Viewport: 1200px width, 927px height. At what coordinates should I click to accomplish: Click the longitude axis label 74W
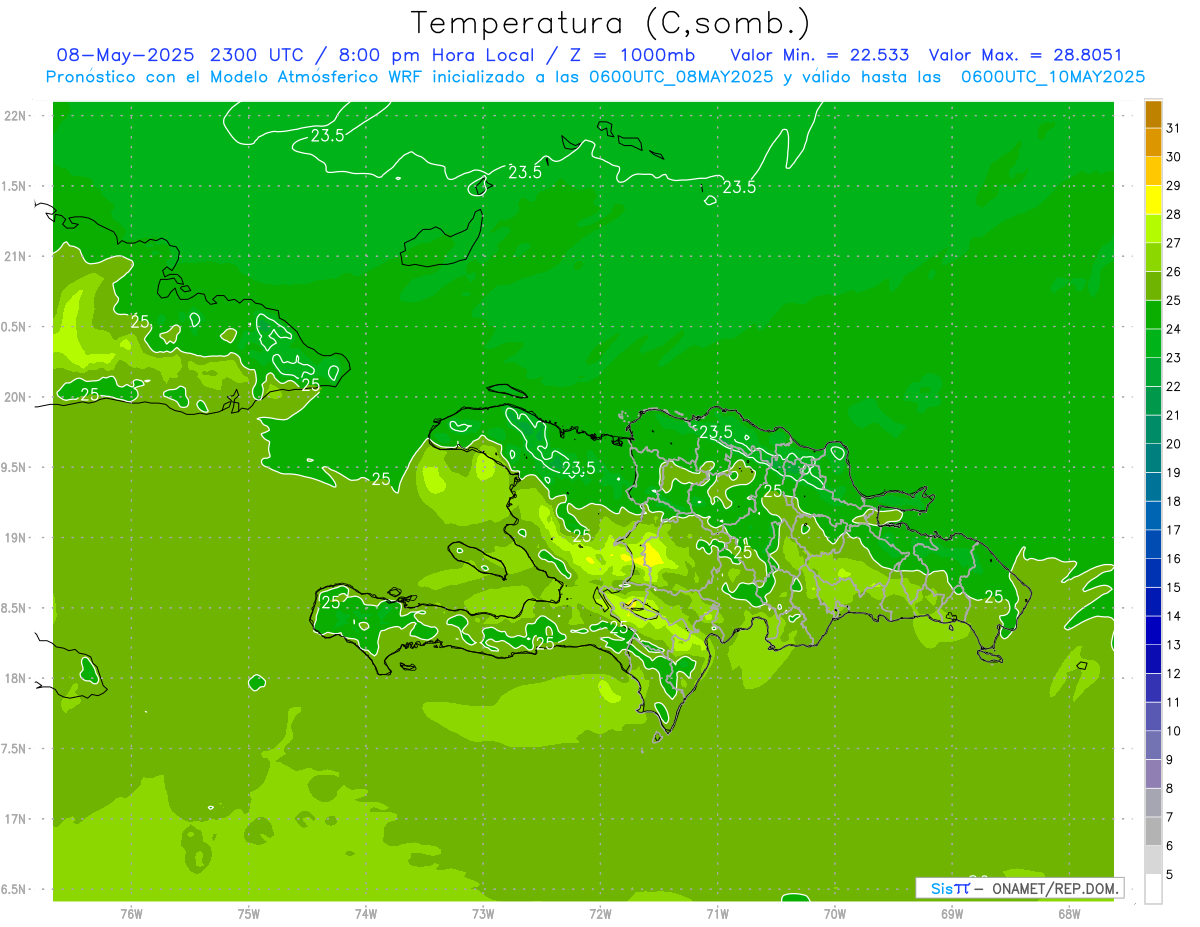(x=366, y=913)
